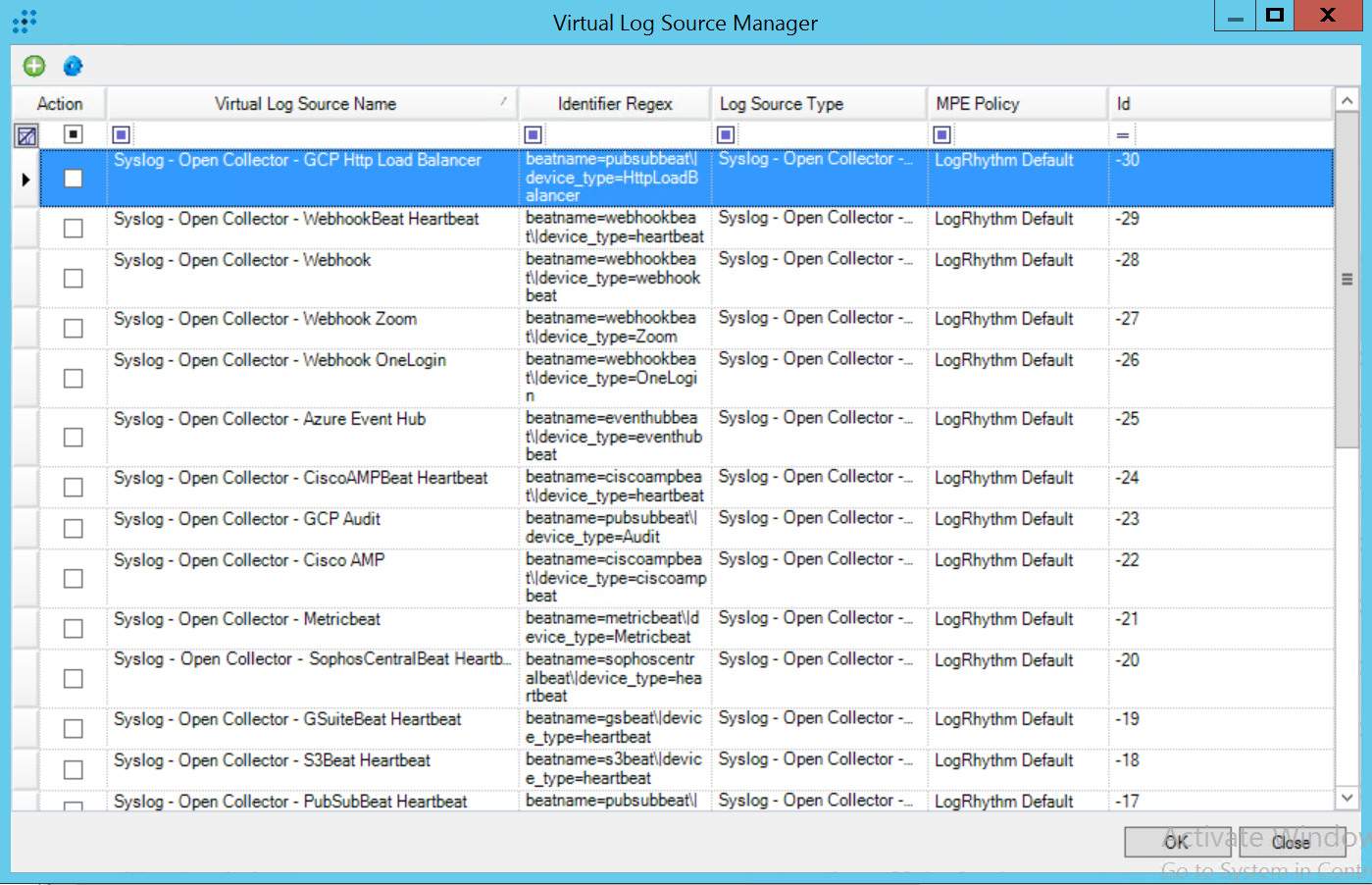Click the blue refresh icon in toolbar
Viewport: 1372px width, 885px height.
pos(73,66)
